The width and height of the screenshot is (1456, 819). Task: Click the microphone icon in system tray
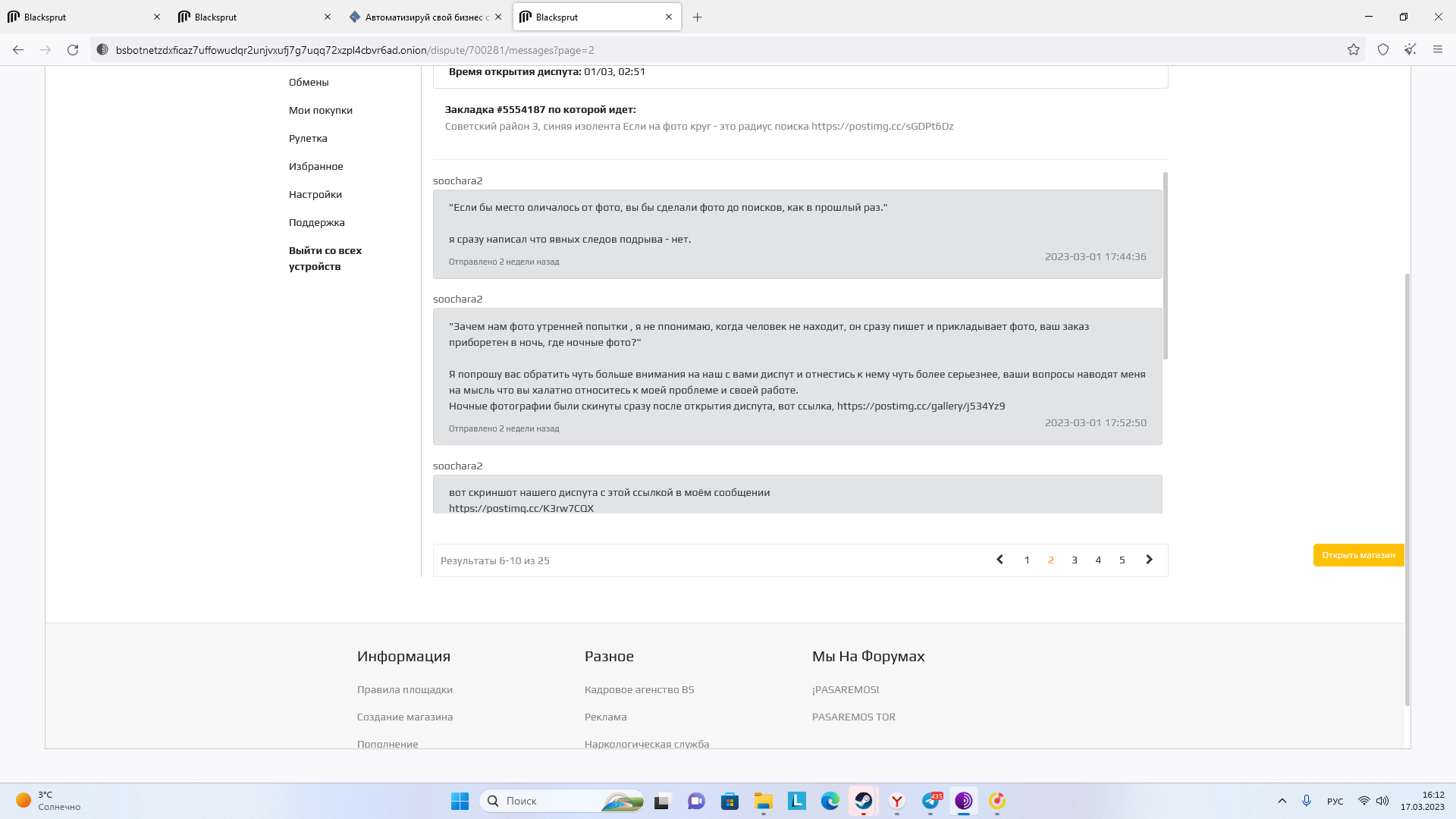(1307, 801)
